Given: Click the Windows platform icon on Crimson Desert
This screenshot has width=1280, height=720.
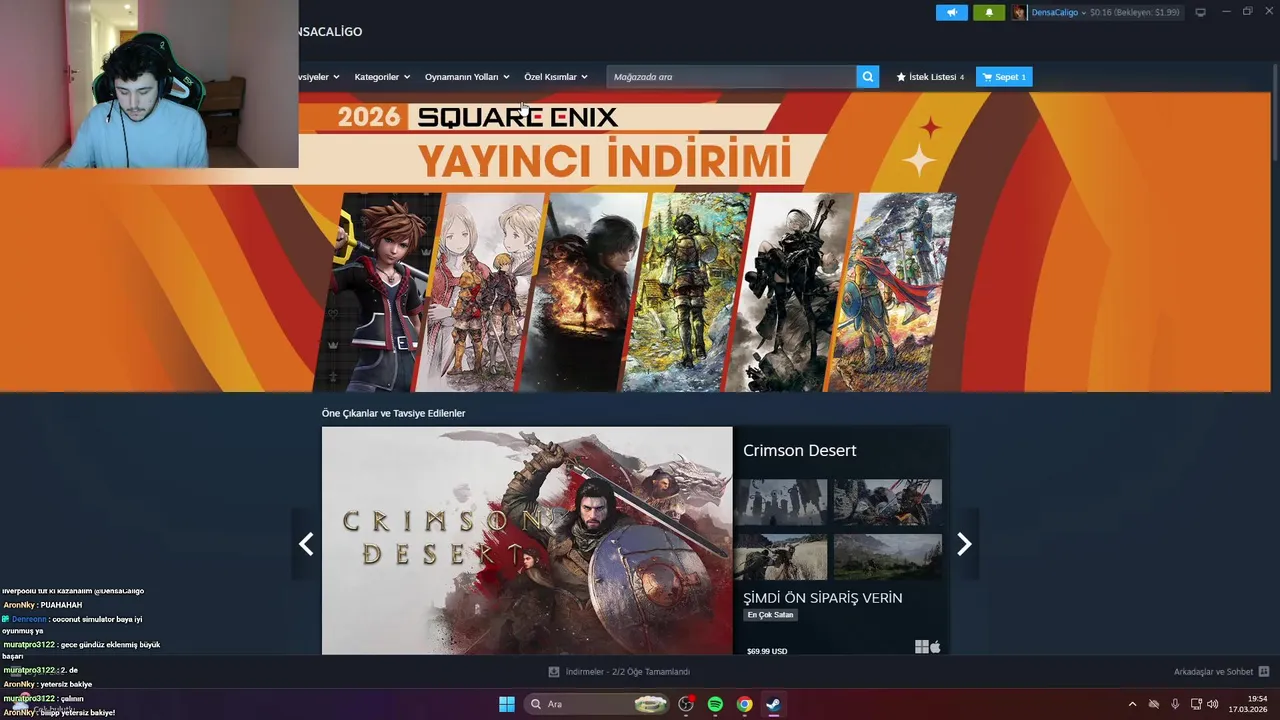Looking at the screenshot, I should coord(921,647).
